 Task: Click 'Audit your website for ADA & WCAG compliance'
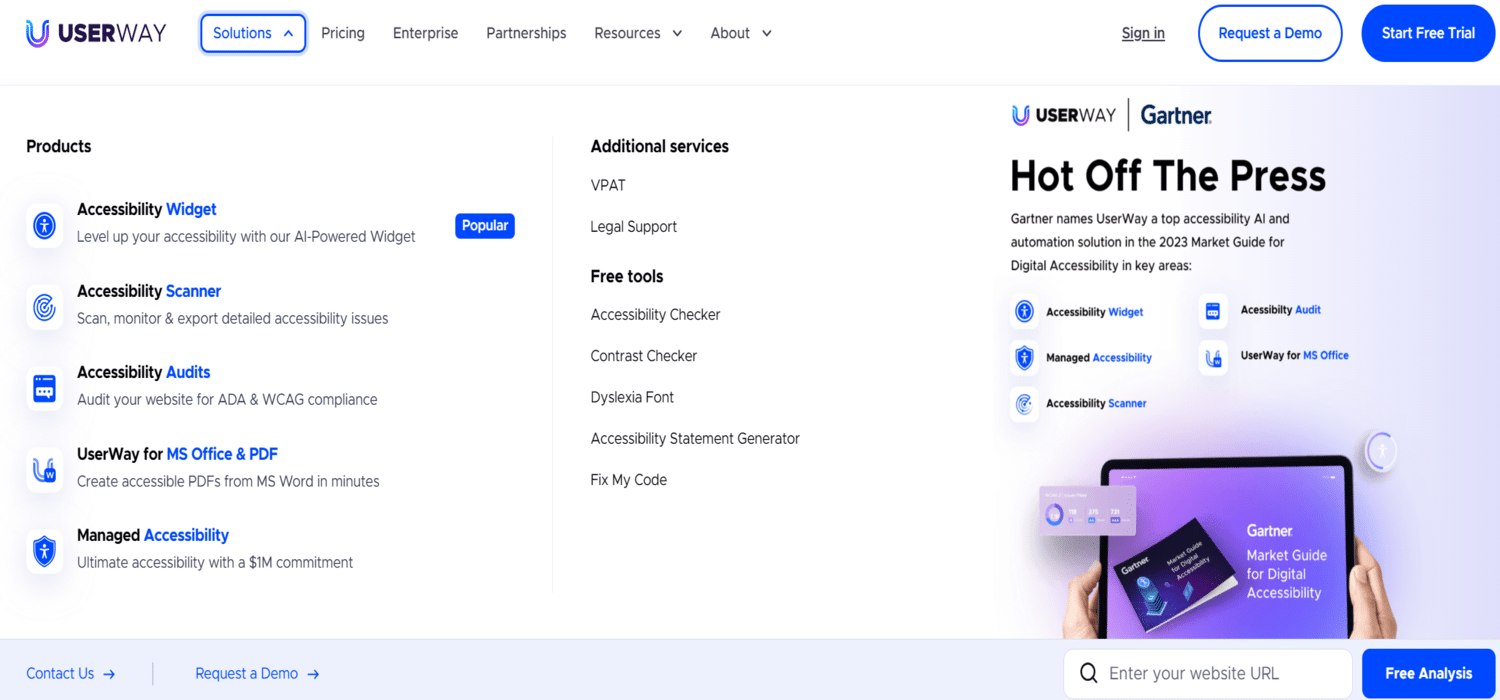pos(227,399)
